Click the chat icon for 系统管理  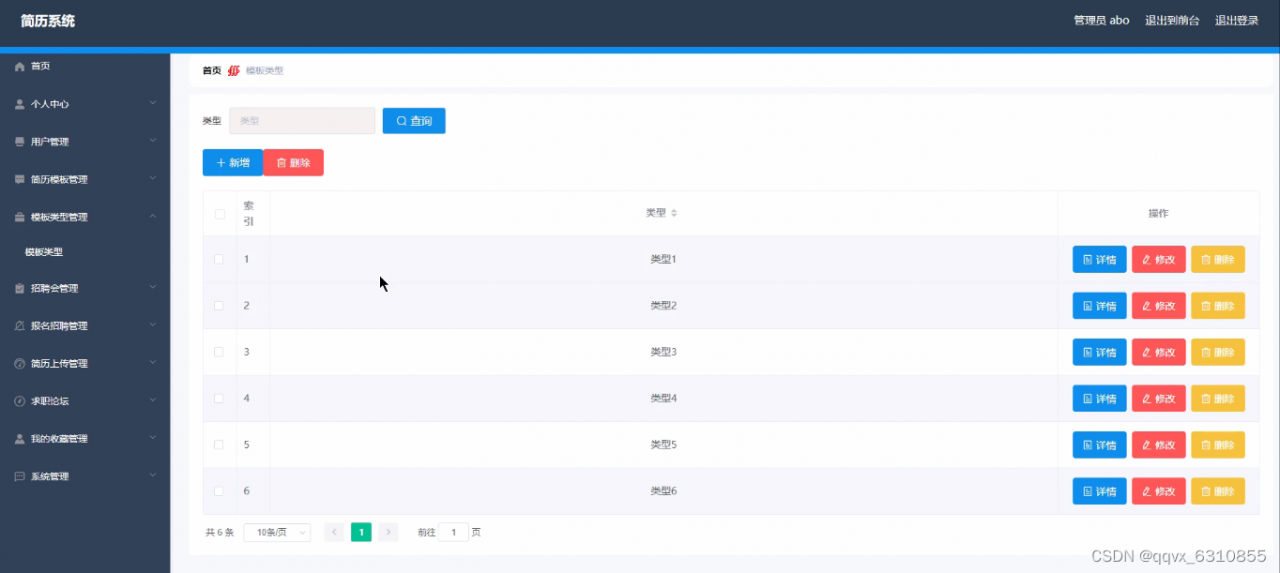(19, 477)
